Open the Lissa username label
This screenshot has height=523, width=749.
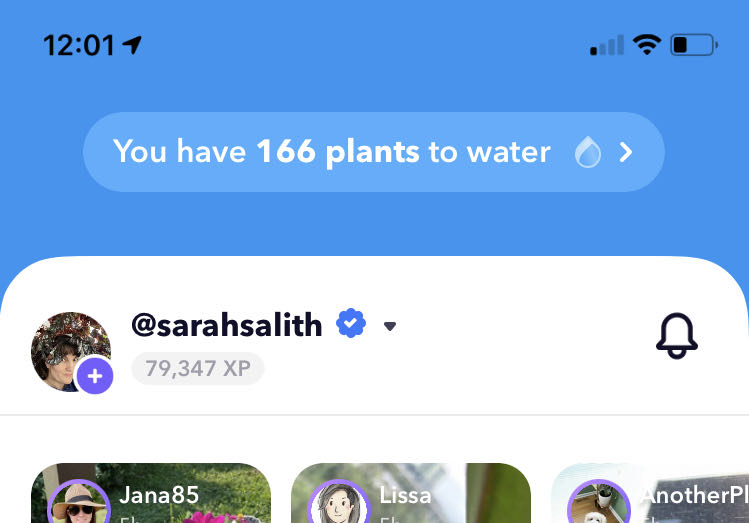pos(405,495)
